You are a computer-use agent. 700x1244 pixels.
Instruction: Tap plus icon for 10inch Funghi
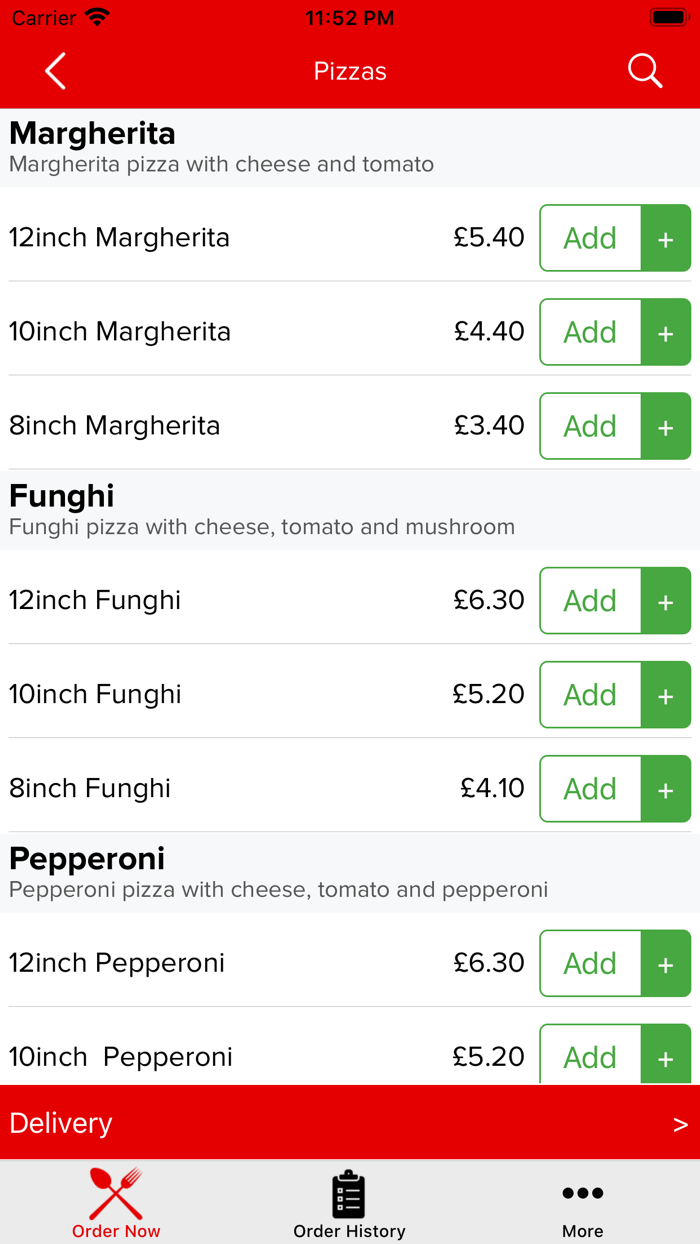(666, 696)
